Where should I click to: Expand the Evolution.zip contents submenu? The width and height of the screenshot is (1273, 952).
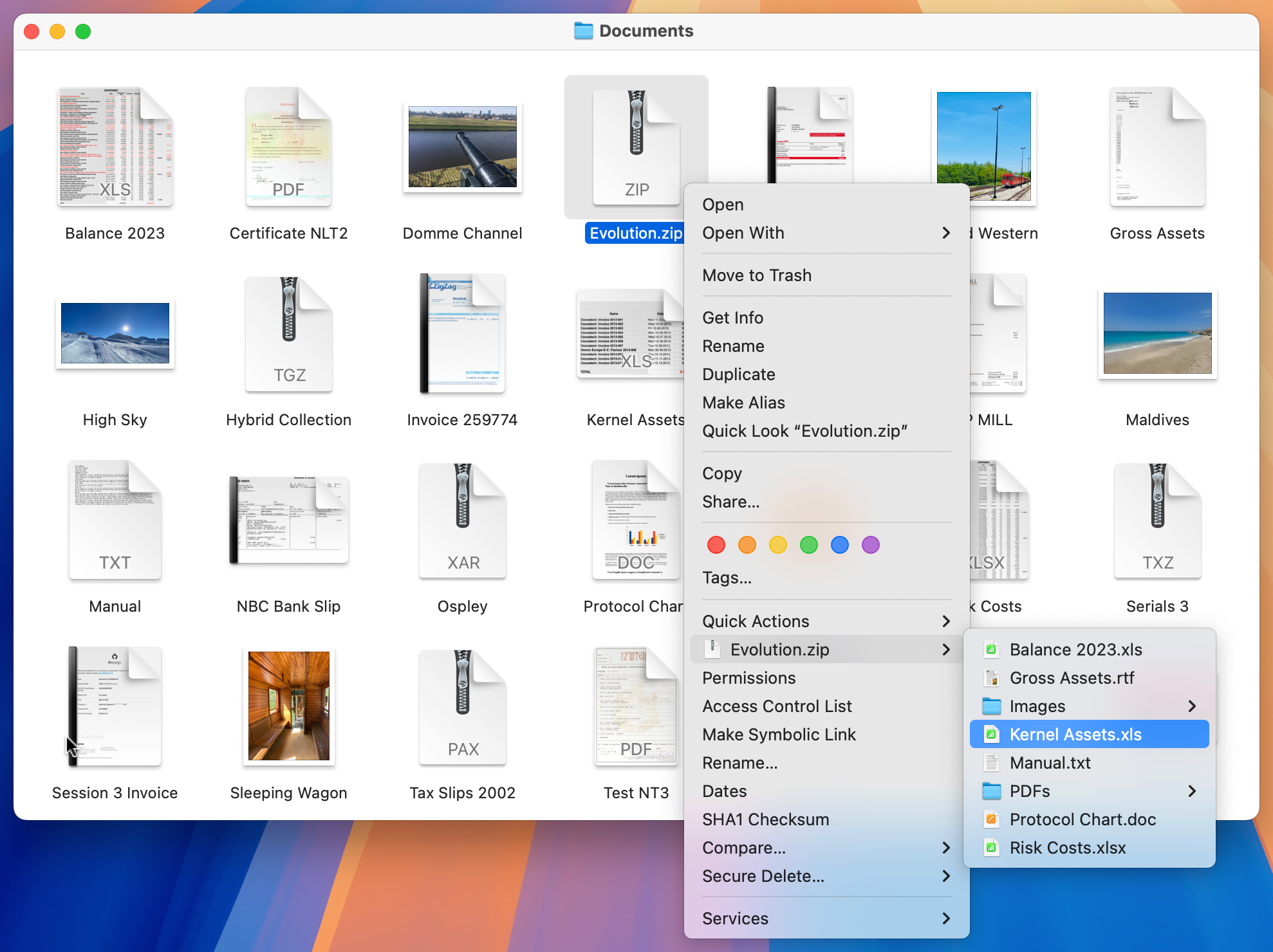(x=827, y=650)
